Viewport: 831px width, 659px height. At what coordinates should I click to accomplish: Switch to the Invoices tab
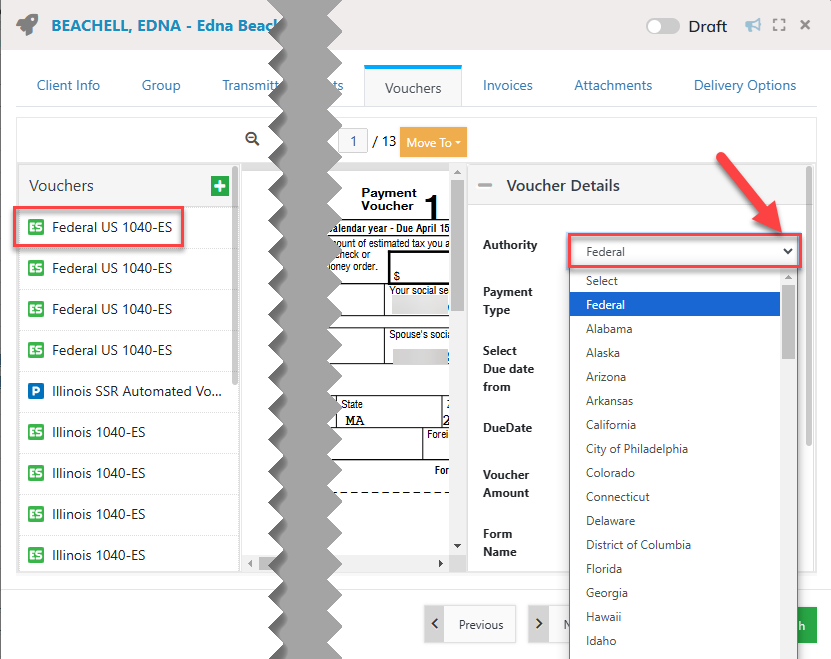click(507, 85)
